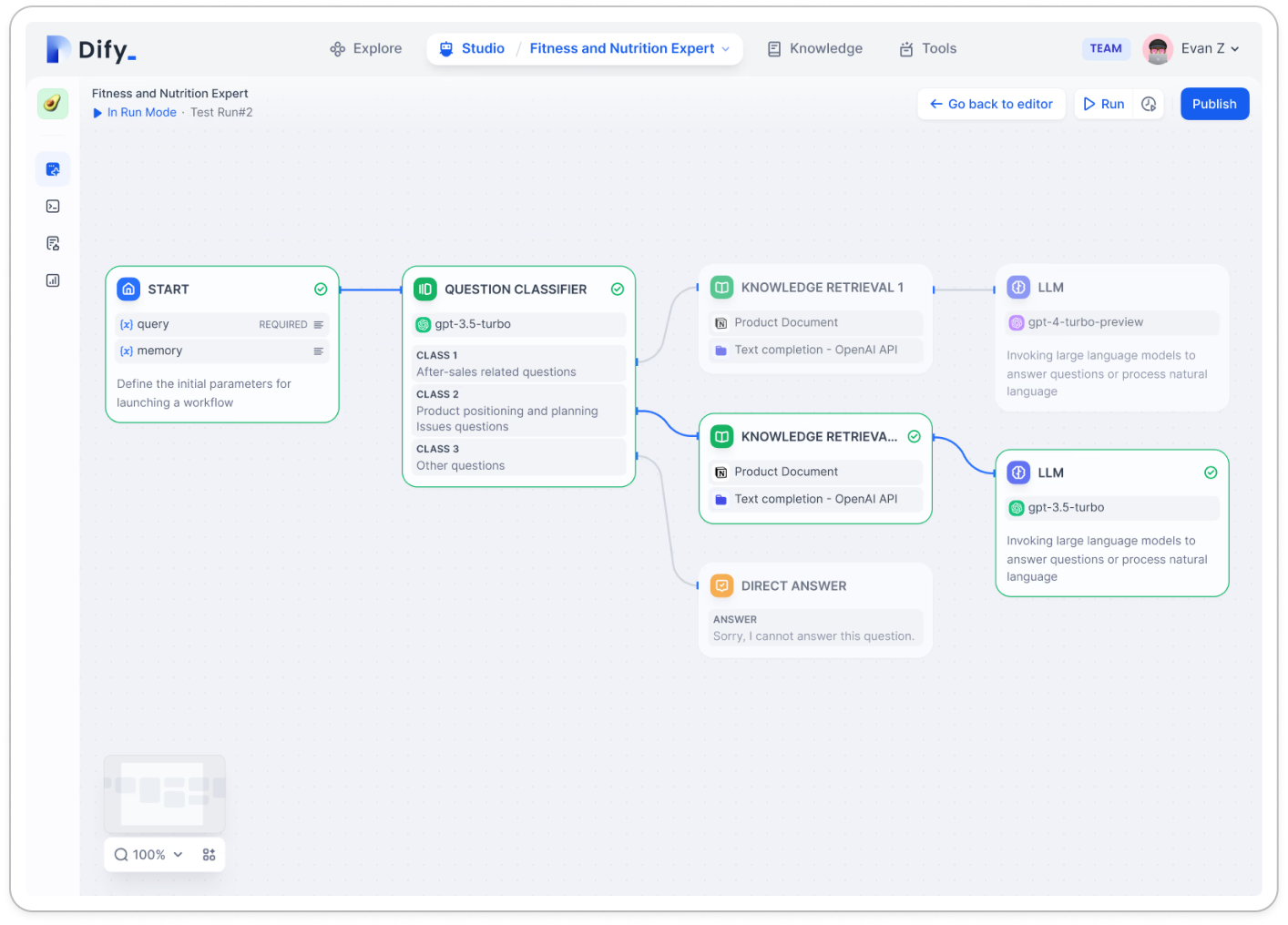
Task: Expand the Fitness and Nutrition Expert dropdown
Action: pos(726,49)
